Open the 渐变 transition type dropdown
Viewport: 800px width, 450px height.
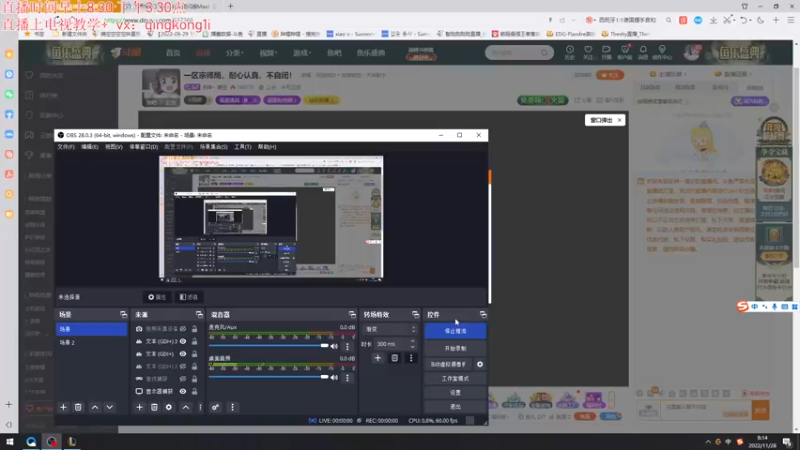pos(391,330)
